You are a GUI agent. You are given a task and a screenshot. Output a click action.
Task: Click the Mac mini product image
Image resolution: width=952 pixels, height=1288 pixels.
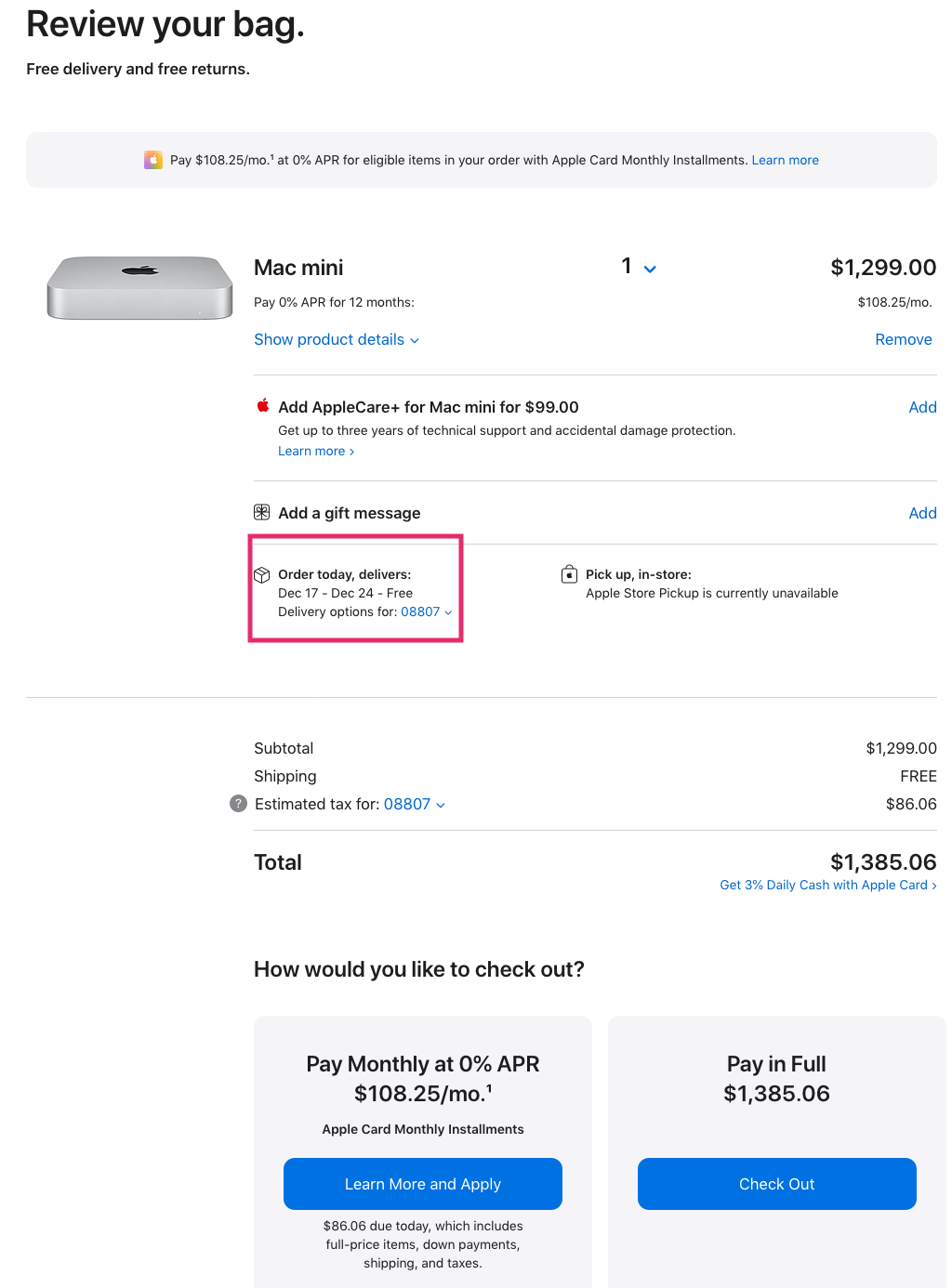point(139,288)
